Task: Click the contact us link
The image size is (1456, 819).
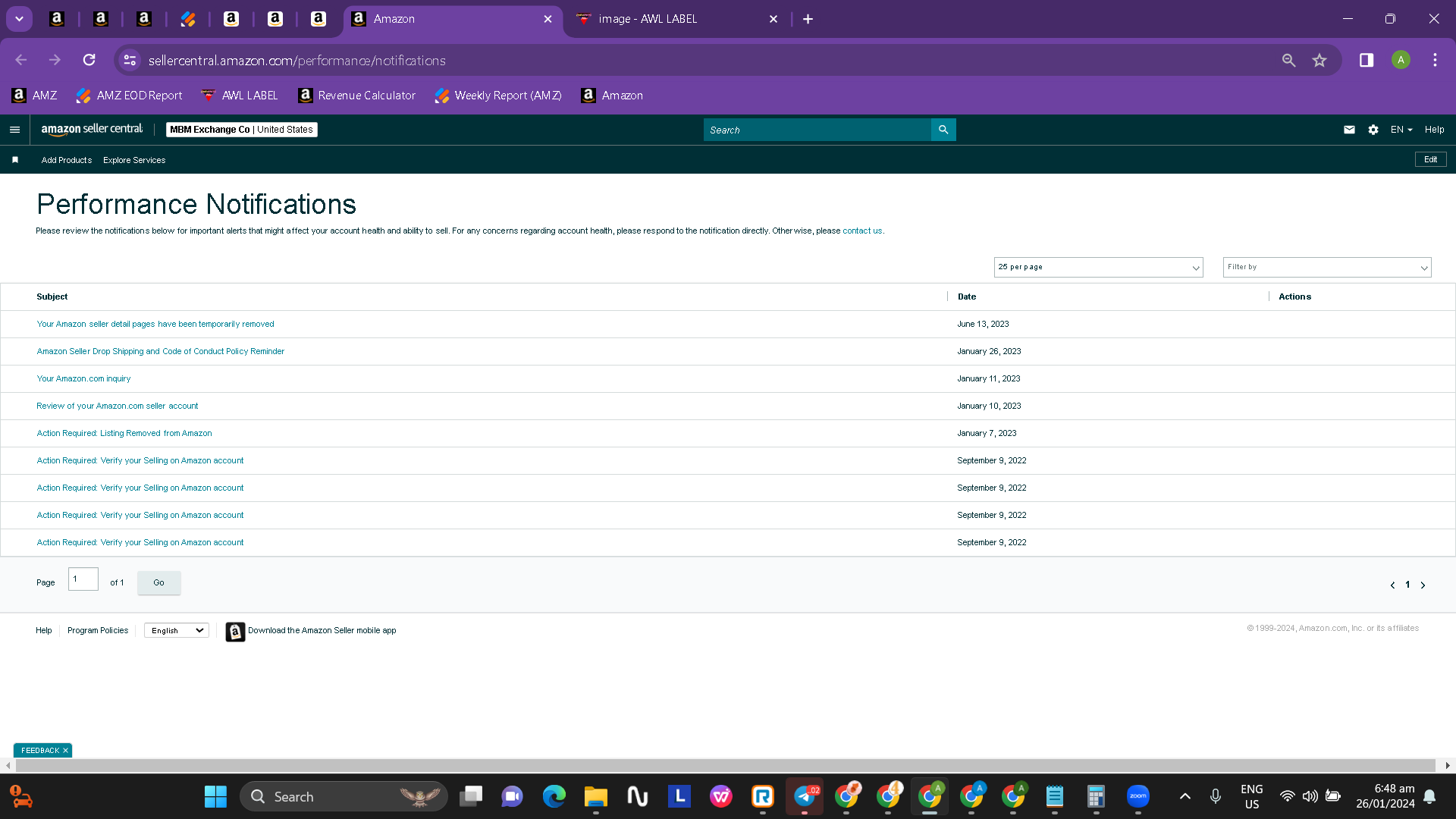Action: click(862, 231)
